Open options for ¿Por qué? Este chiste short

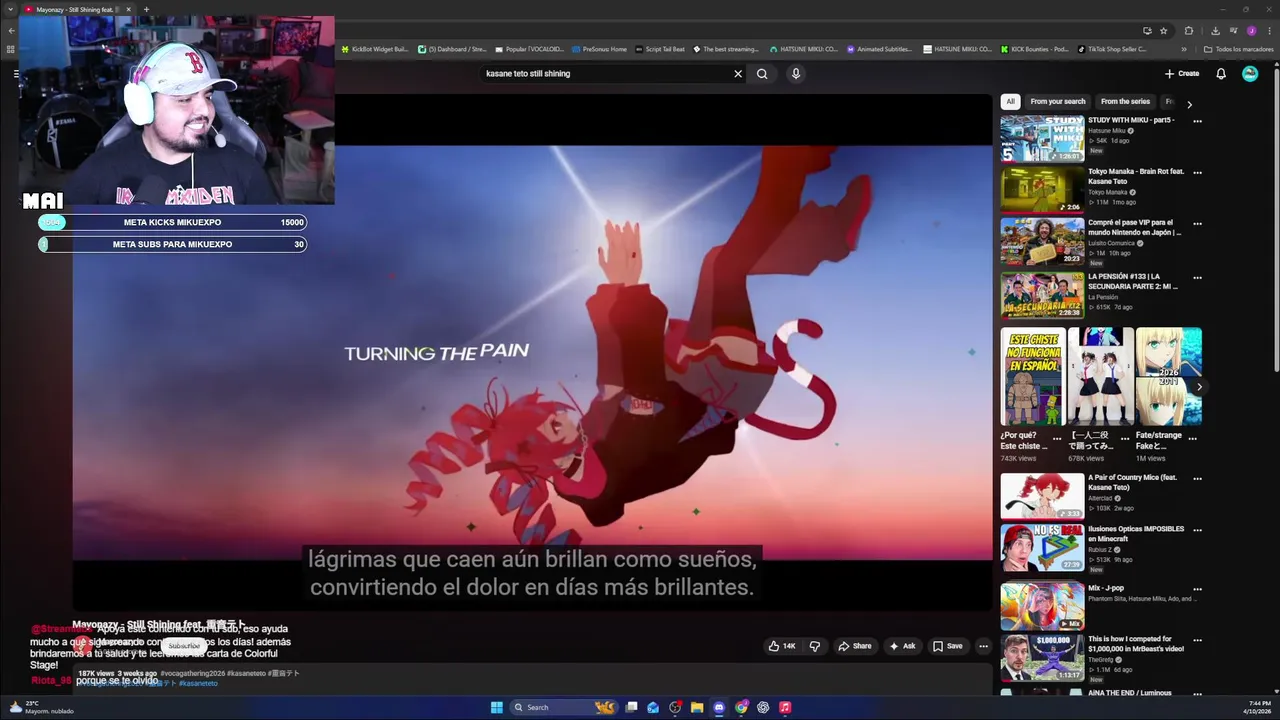(1057, 438)
